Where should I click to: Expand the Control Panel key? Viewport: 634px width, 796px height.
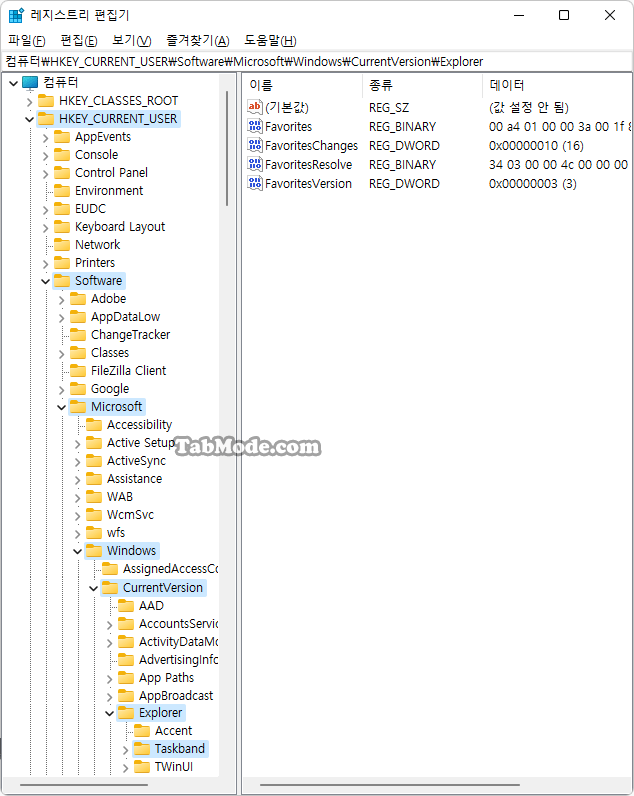point(46,174)
